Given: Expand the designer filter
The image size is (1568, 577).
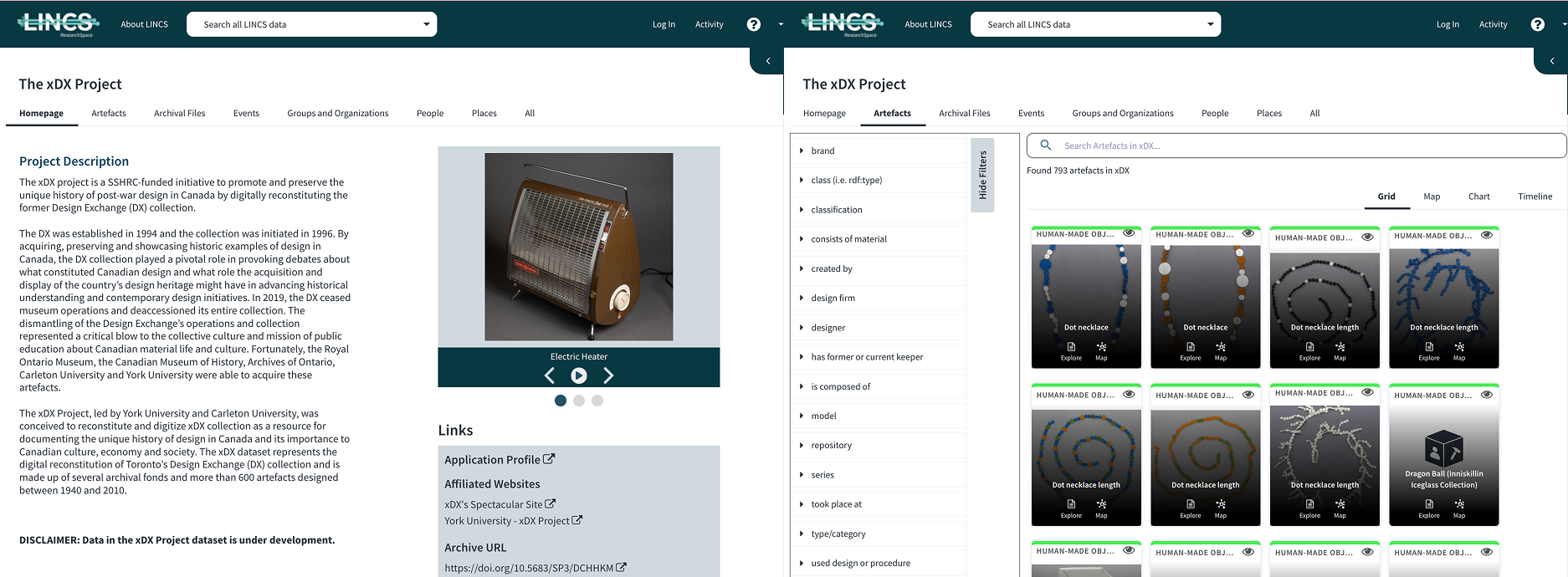Looking at the screenshot, I should click(878, 328).
